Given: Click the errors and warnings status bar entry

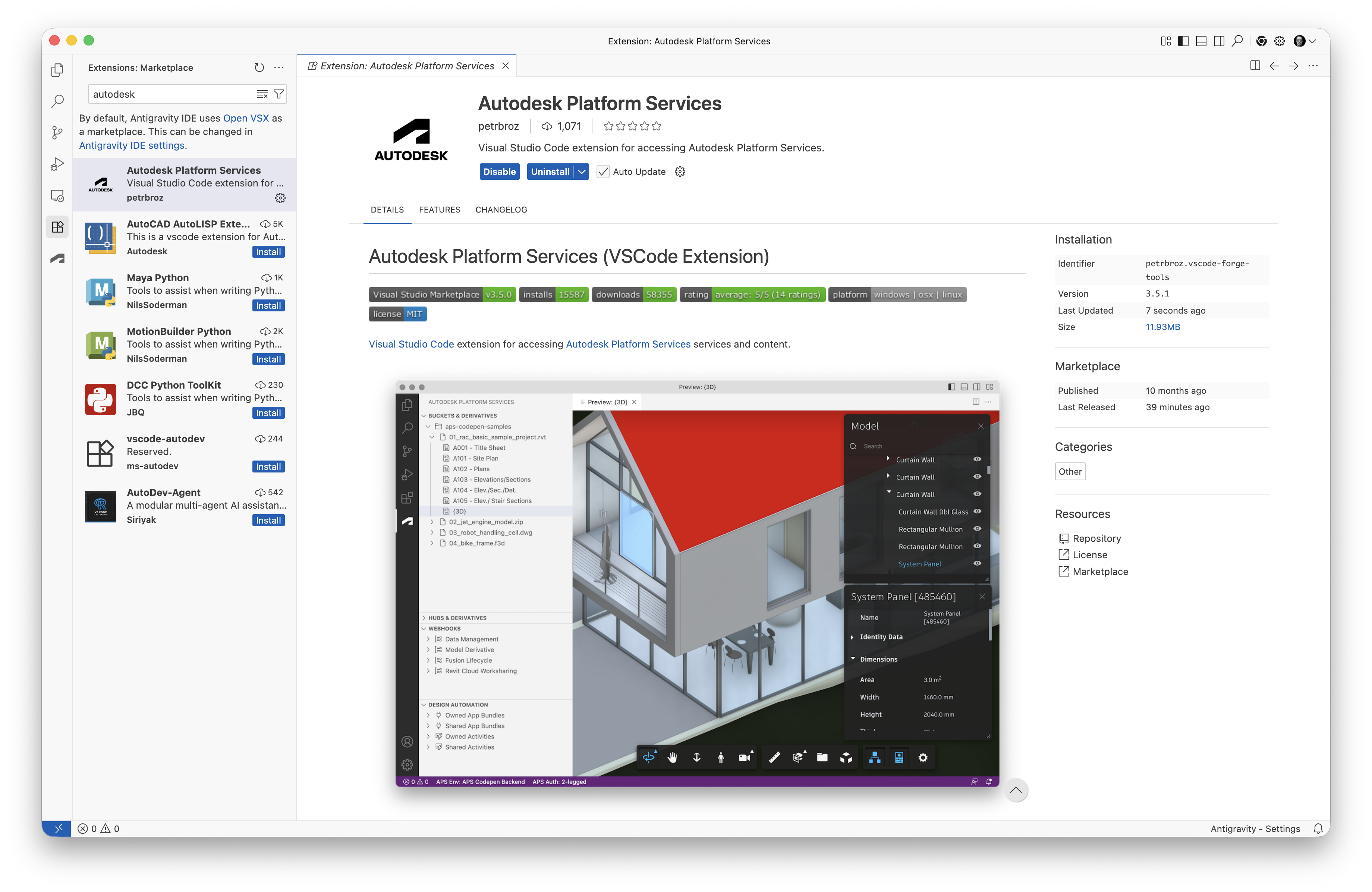Looking at the screenshot, I should coord(98,829).
